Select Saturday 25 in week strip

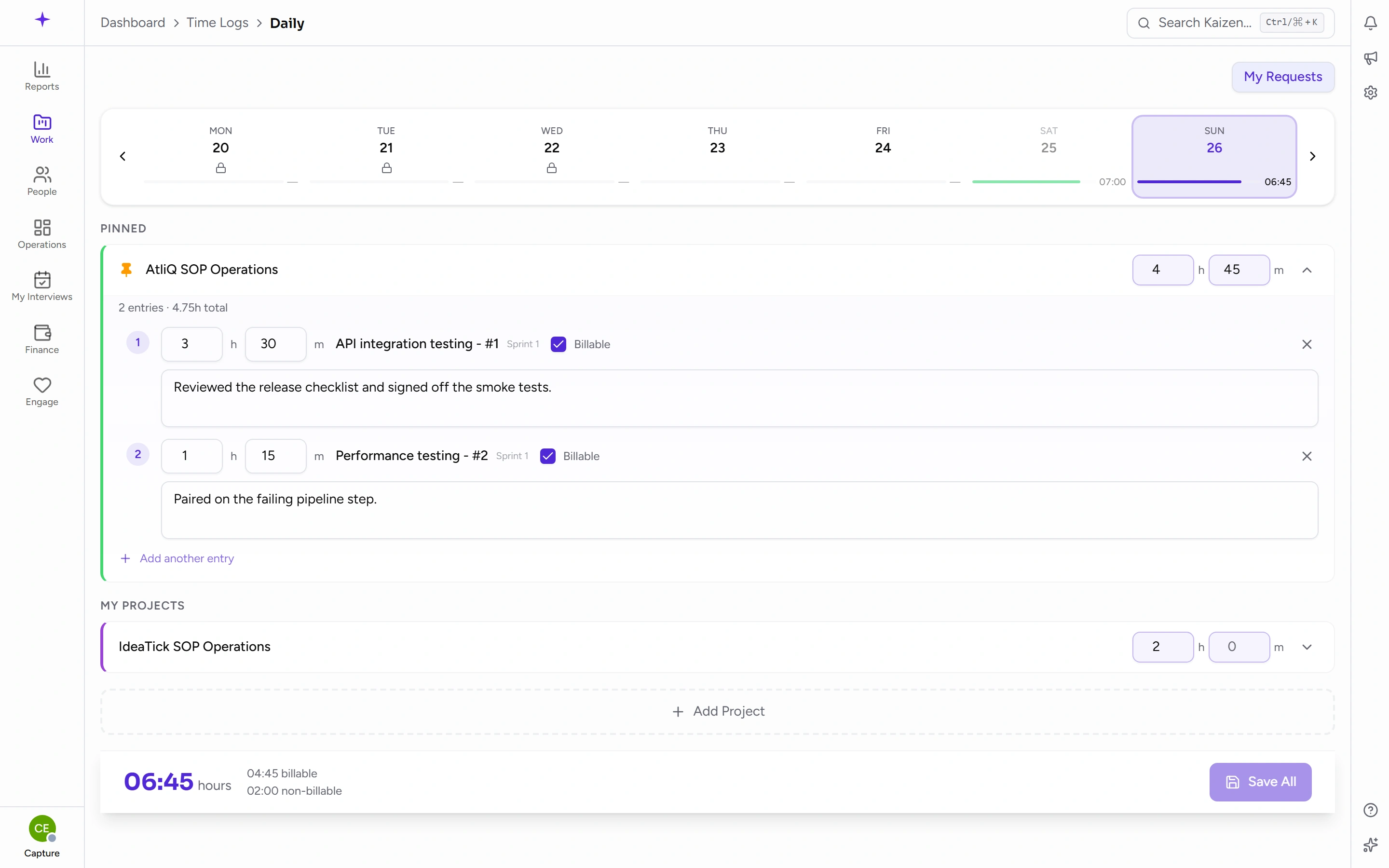point(1049,156)
